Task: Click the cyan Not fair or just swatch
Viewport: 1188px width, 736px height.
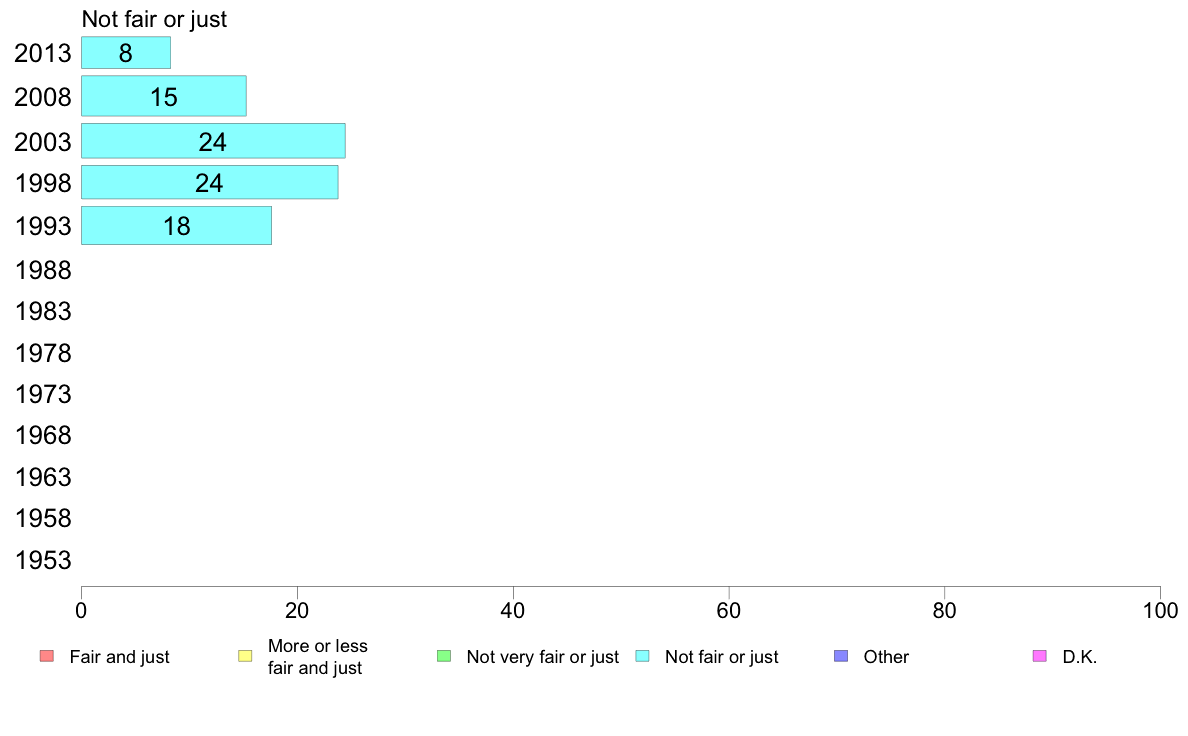Action: point(643,656)
